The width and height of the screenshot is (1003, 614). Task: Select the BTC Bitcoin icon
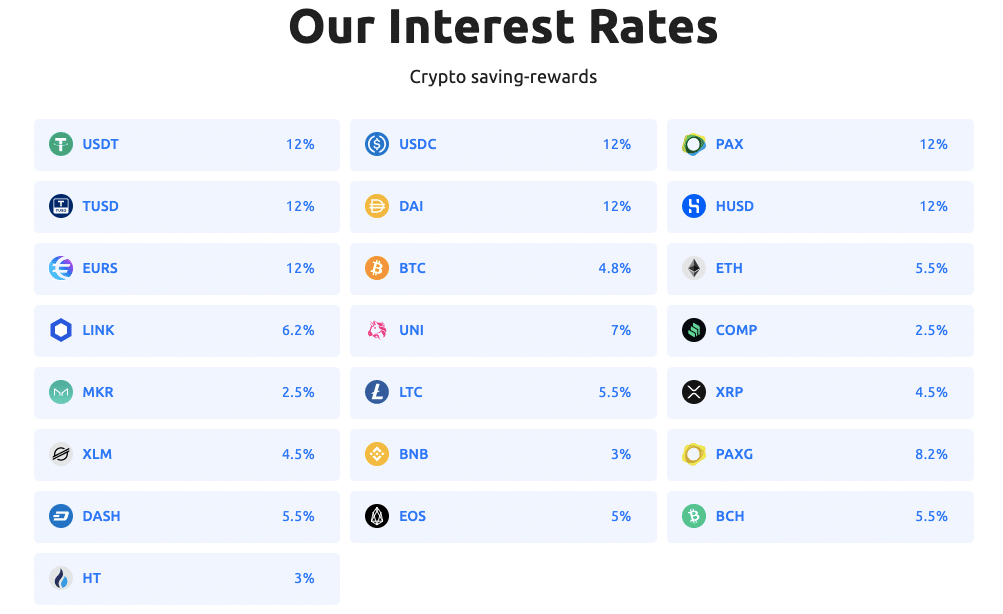[378, 268]
